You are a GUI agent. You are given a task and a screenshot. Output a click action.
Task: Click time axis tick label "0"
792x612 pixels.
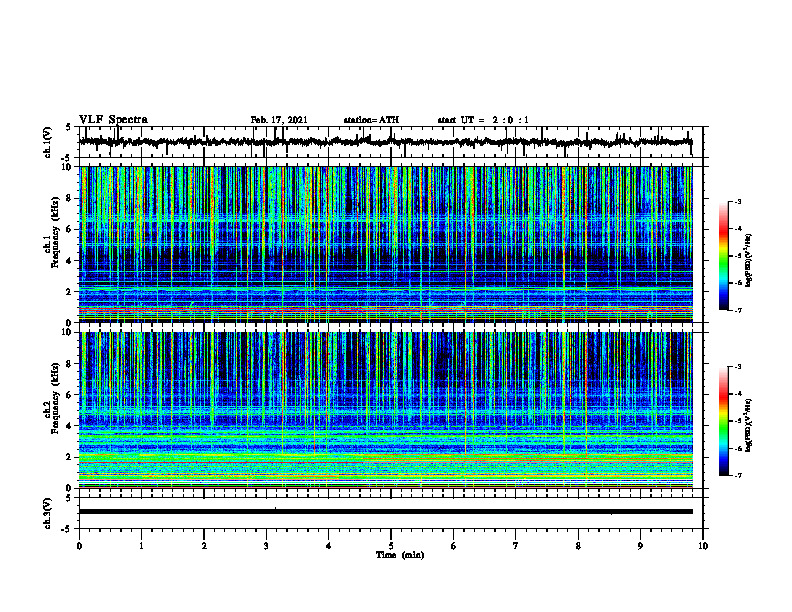pyautogui.click(x=79, y=546)
